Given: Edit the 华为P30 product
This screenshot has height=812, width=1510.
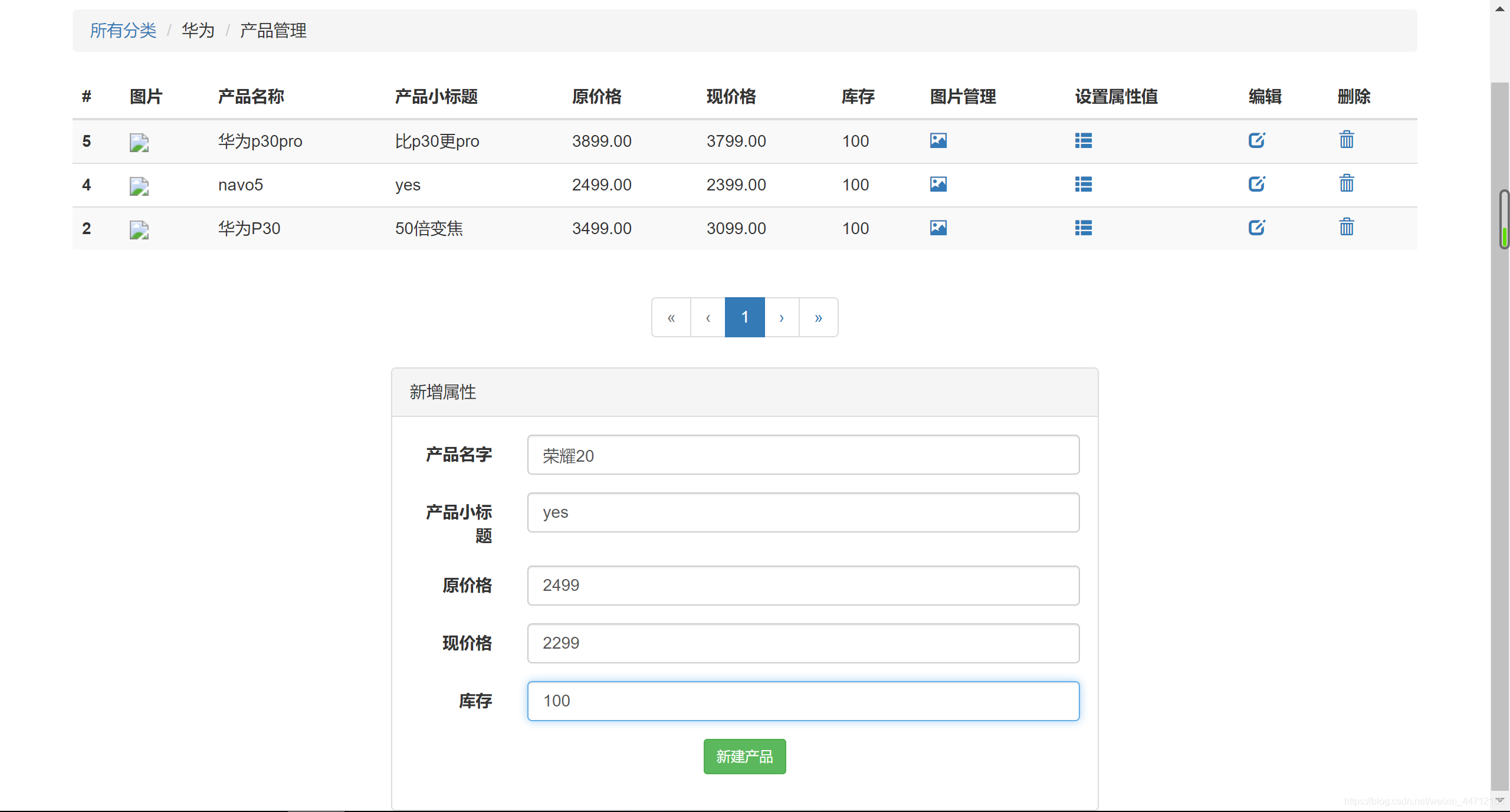Looking at the screenshot, I should point(1256,228).
